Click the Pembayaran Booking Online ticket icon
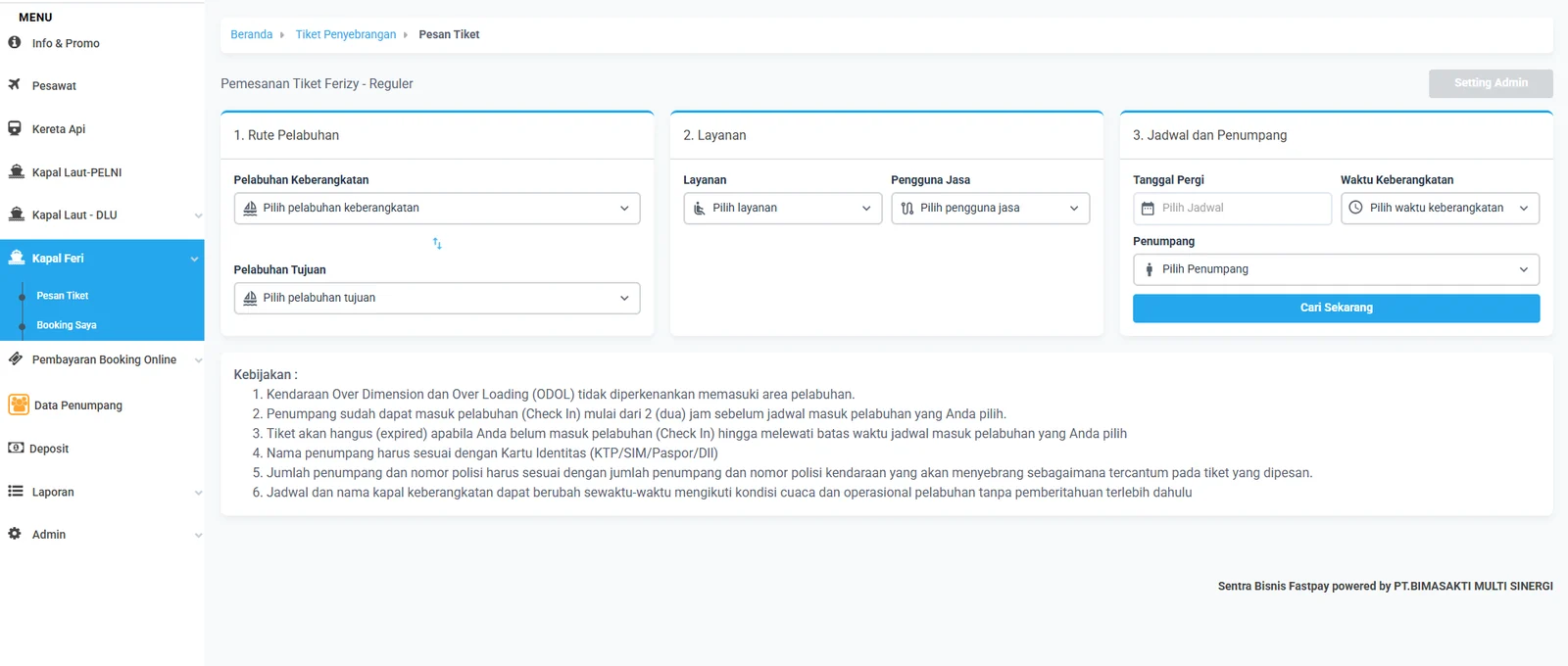1568x666 pixels. 16,358
